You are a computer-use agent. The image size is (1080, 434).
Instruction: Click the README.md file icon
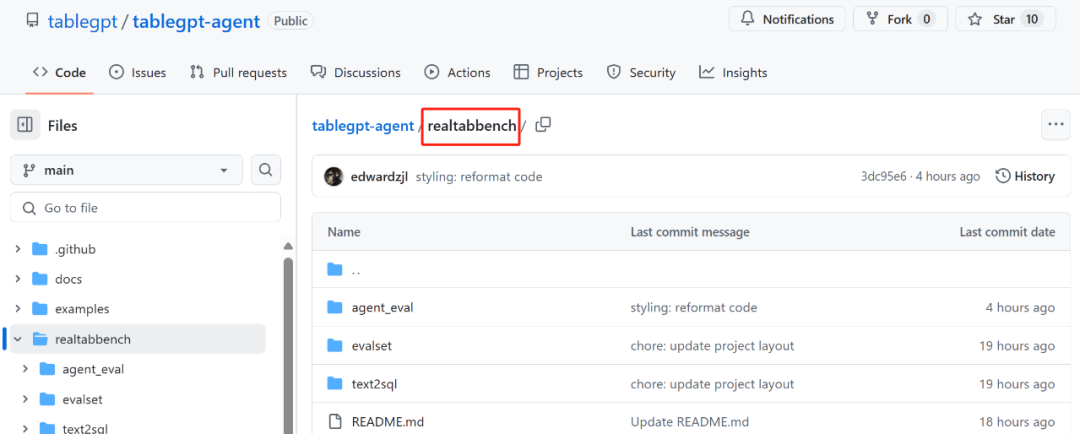click(335, 421)
